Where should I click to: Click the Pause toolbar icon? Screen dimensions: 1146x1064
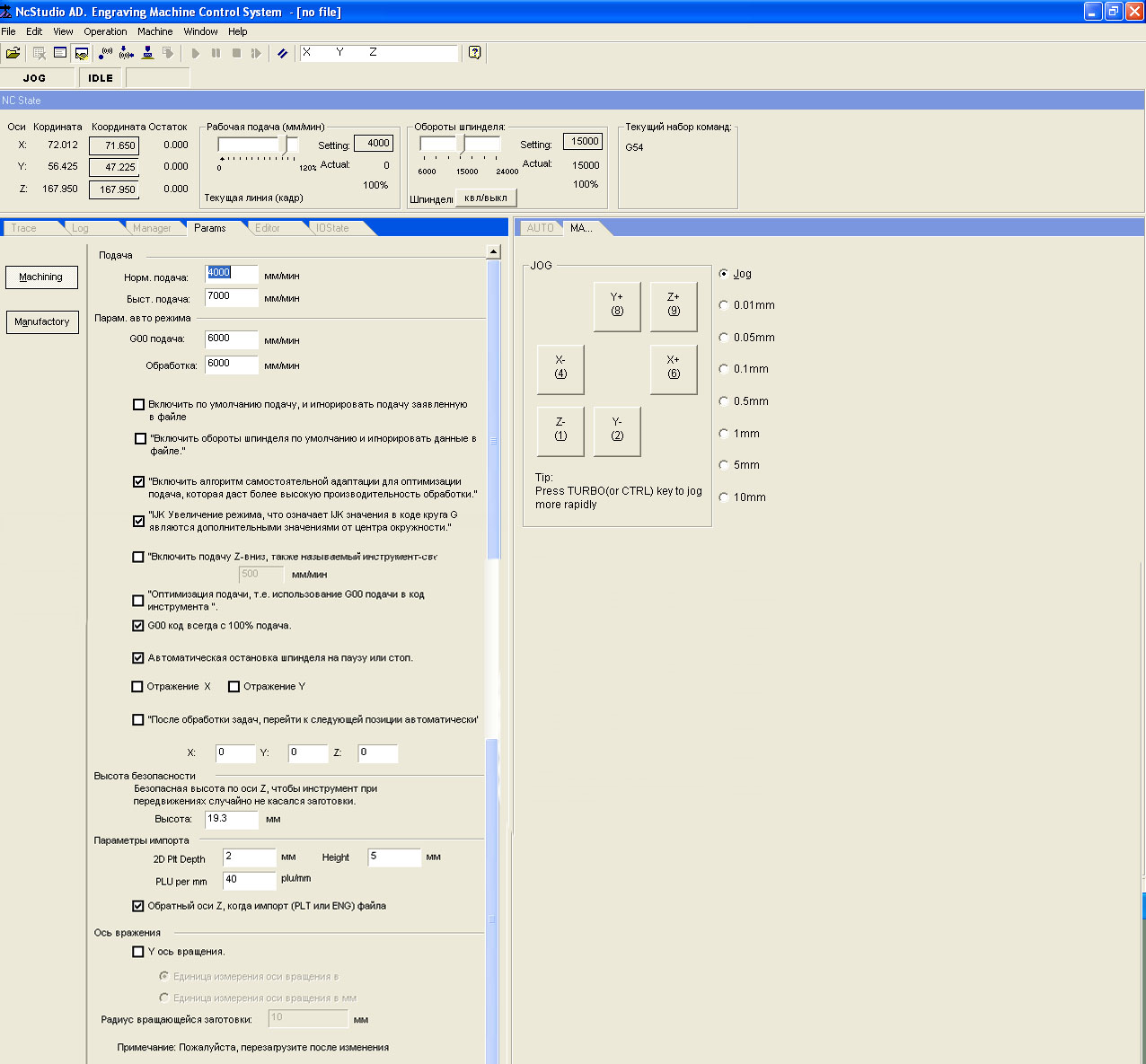[216, 53]
